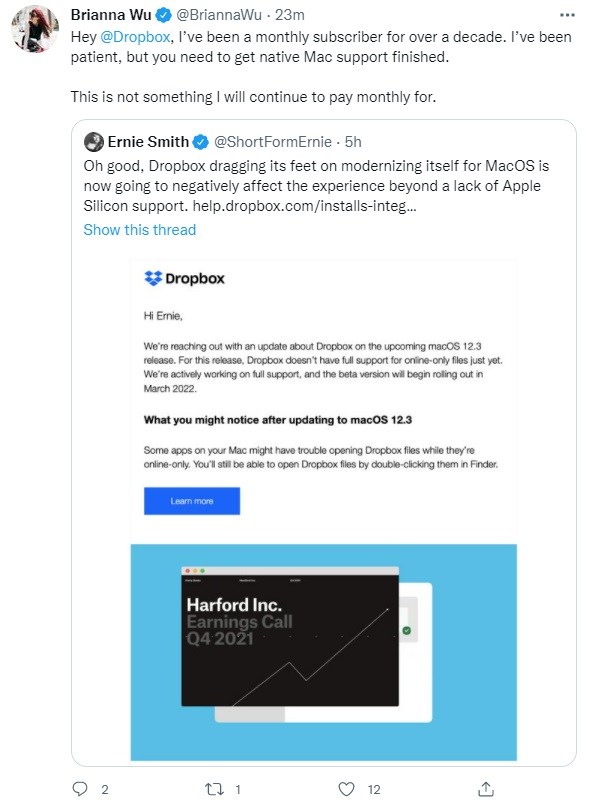Click Ernie Smith's verified badge

pyautogui.click(x=200, y=142)
